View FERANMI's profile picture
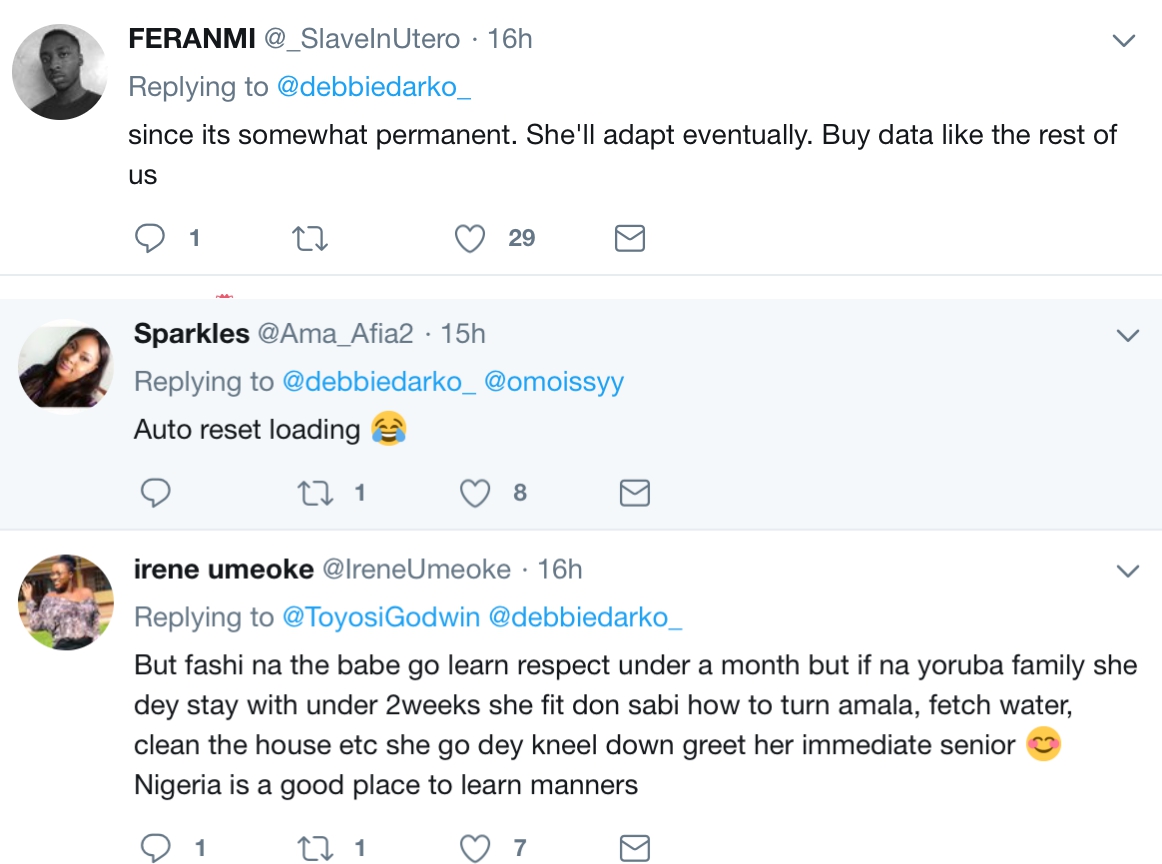 [x=59, y=72]
